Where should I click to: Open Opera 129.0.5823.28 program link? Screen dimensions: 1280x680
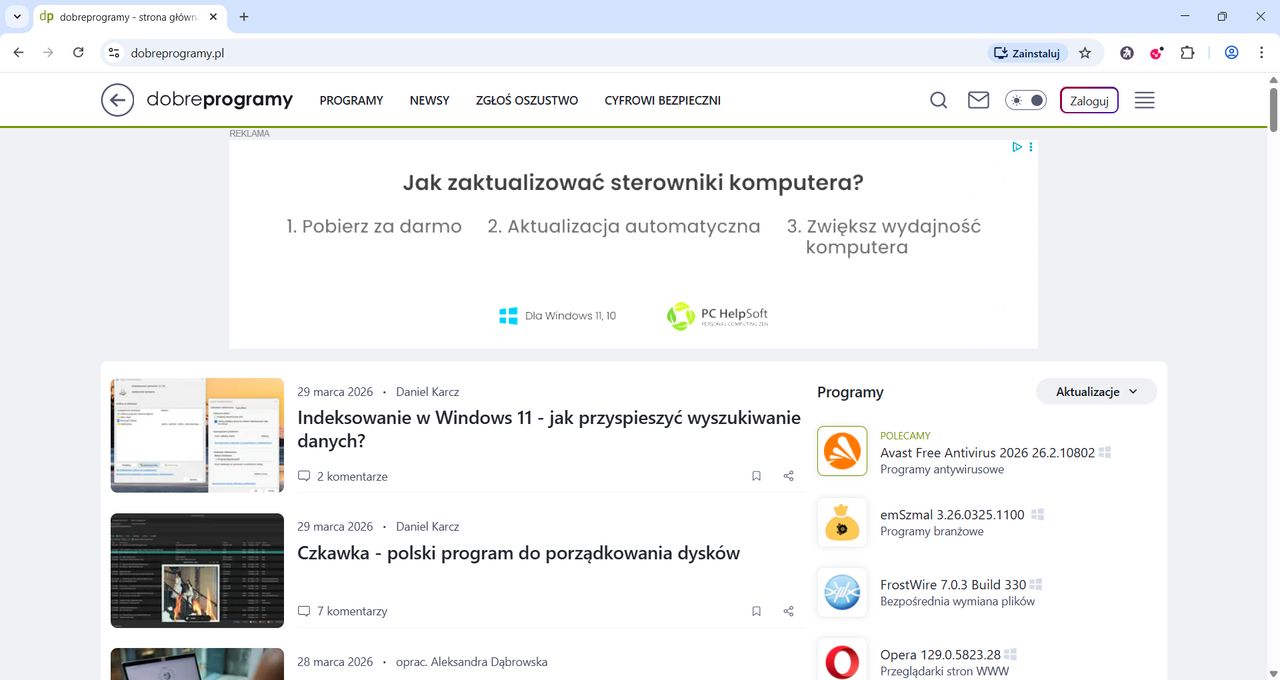(940, 655)
